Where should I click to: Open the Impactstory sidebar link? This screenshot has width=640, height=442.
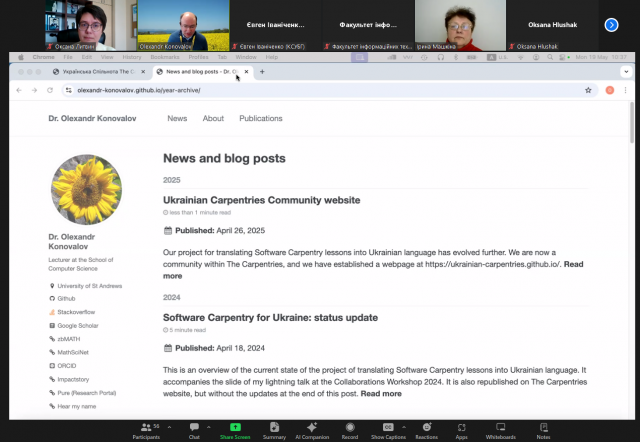pyautogui.click(x=73, y=379)
